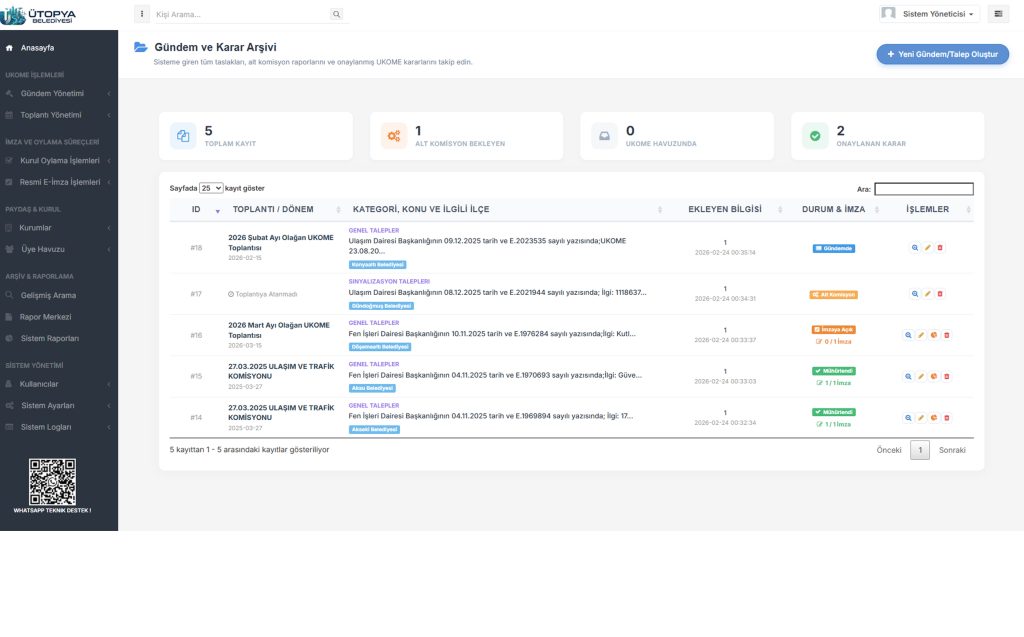This screenshot has width=1024, height=637.
Task: Click the orange icon in row #15 actions
Action: [934, 377]
